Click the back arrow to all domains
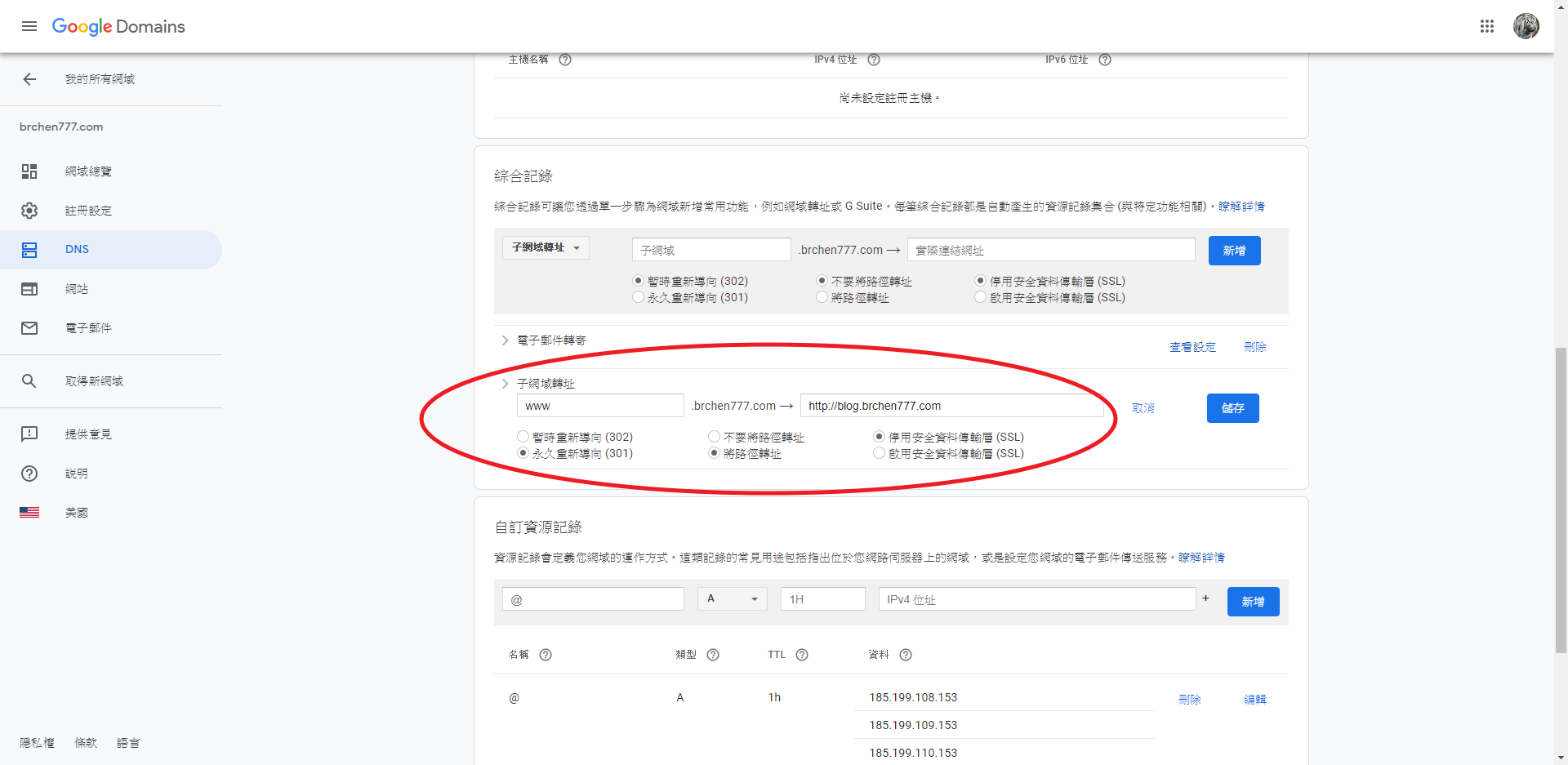This screenshot has height=765, width=1568. [x=29, y=79]
